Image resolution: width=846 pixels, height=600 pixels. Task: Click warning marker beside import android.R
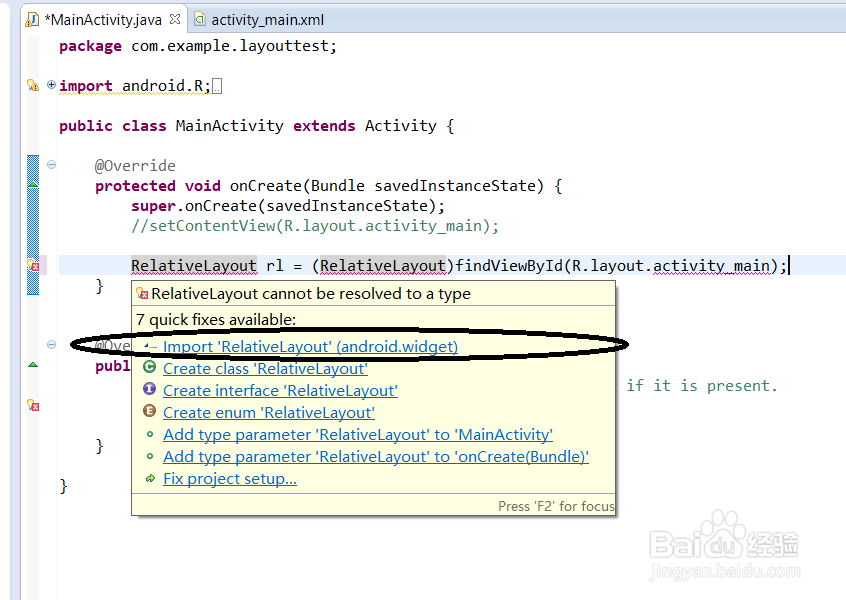tap(33, 85)
